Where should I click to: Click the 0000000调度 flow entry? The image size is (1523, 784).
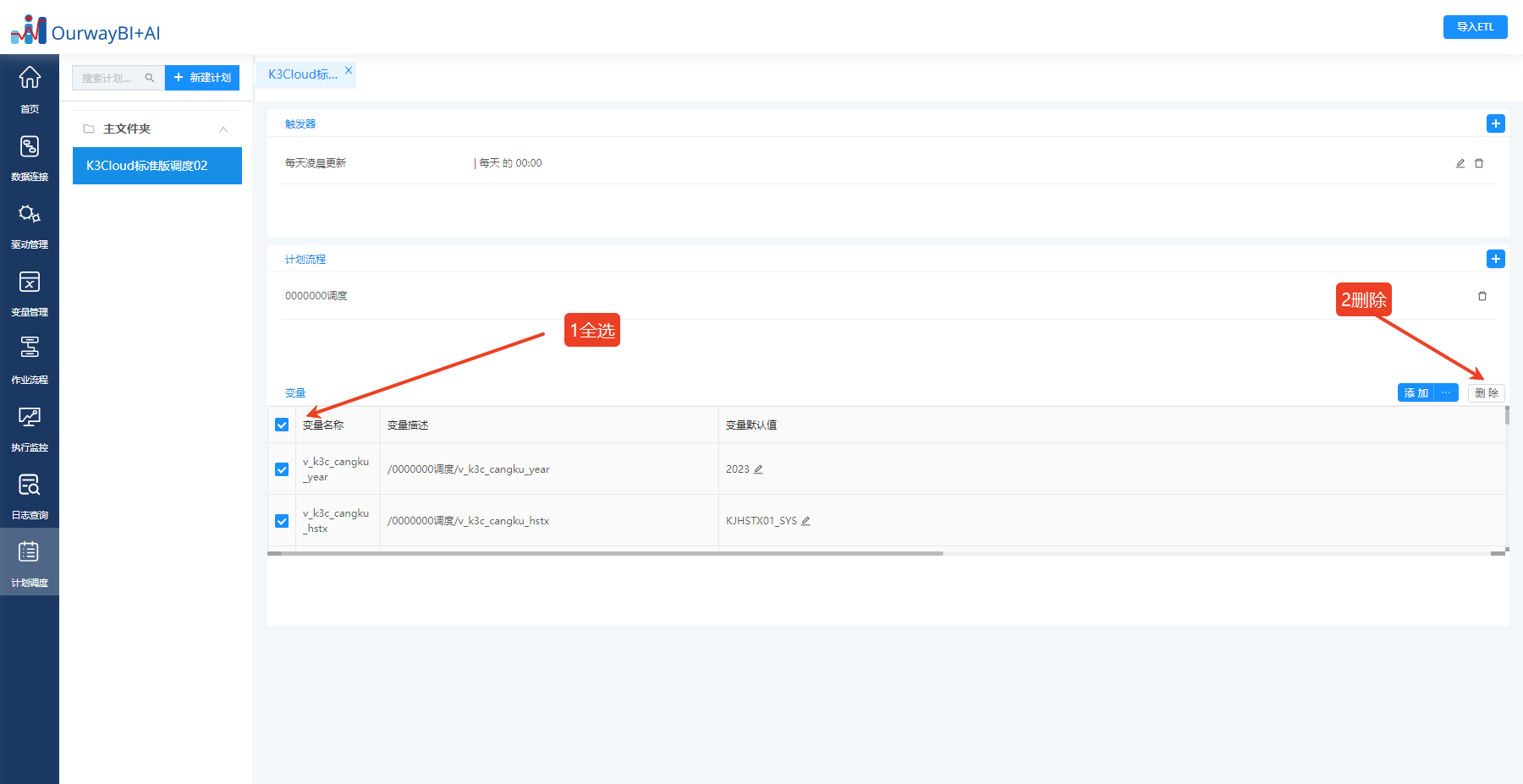[x=316, y=296]
